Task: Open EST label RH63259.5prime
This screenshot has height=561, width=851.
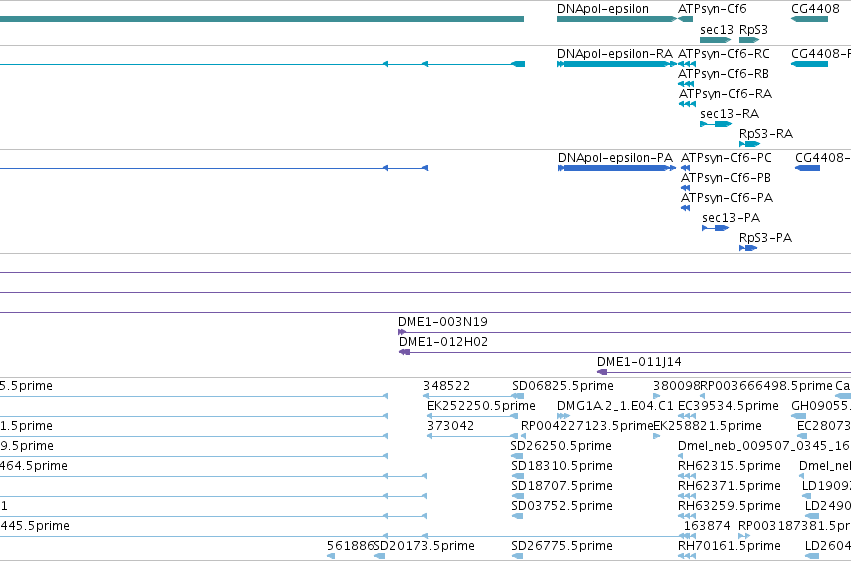Action: (x=729, y=506)
